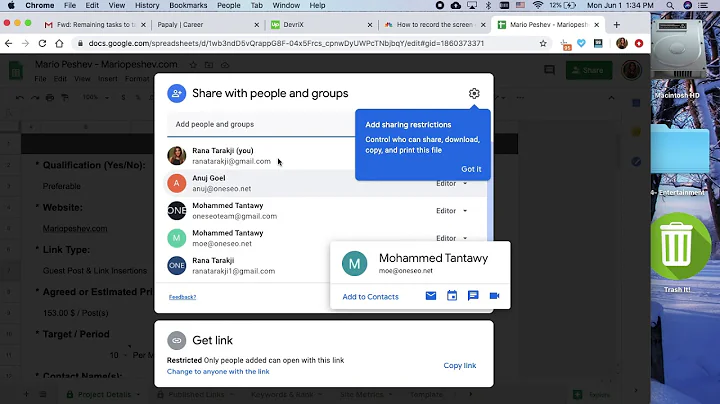Image resolution: width=720 pixels, height=404 pixels.
Task: Click Anuj Goel's orange avatar
Action: [x=176, y=184]
